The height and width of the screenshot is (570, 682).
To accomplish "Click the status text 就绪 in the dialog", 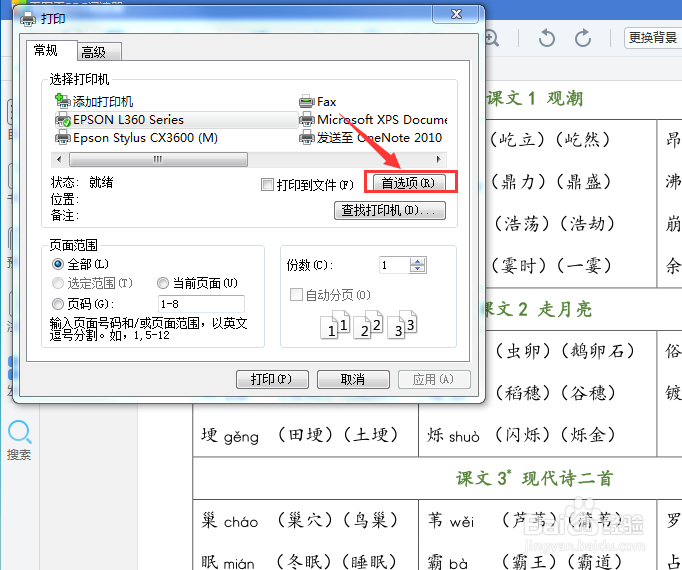I will tap(101, 182).
